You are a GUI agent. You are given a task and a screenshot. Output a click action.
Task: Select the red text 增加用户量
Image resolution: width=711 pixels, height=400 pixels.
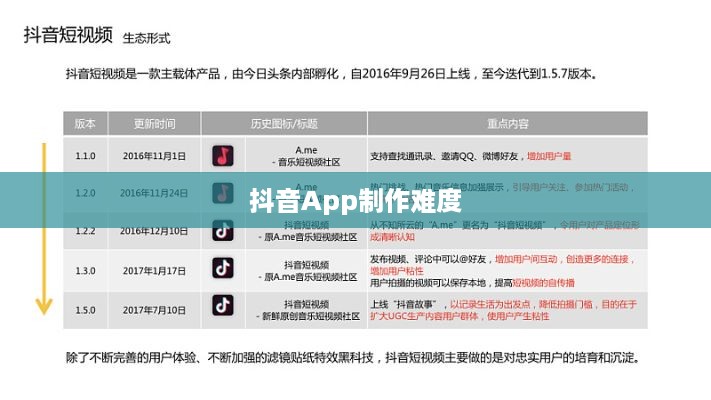549,156
